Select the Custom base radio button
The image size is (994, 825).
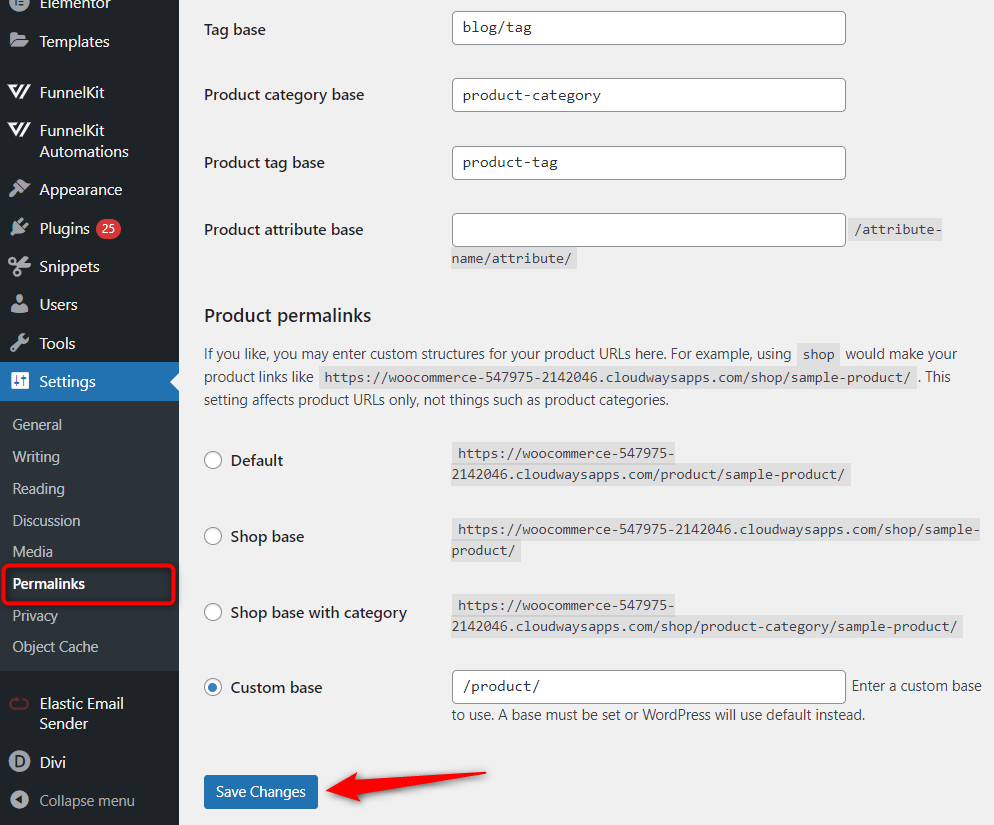213,687
